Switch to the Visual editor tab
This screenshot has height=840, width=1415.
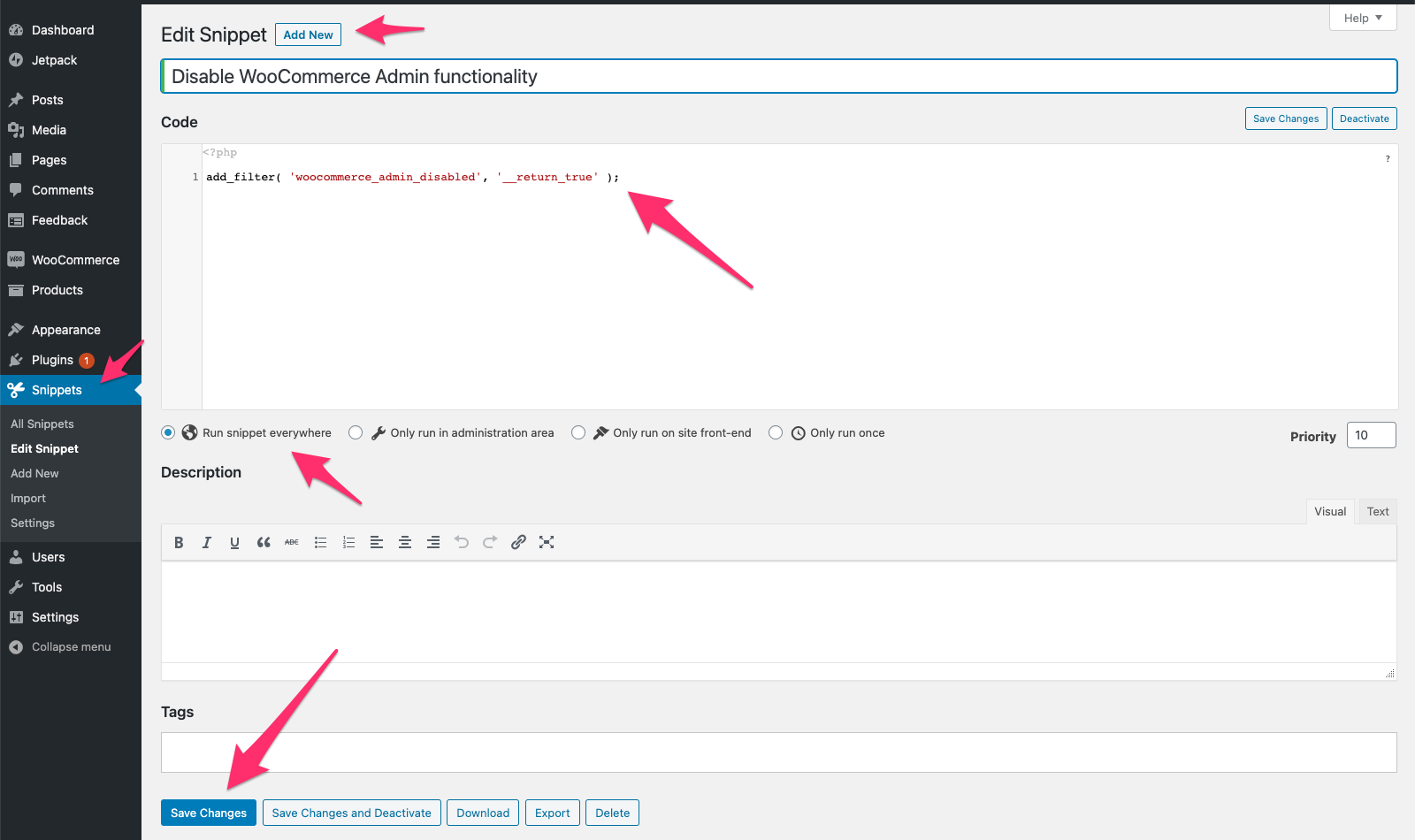pyautogui.click(x=1330, y=511)
